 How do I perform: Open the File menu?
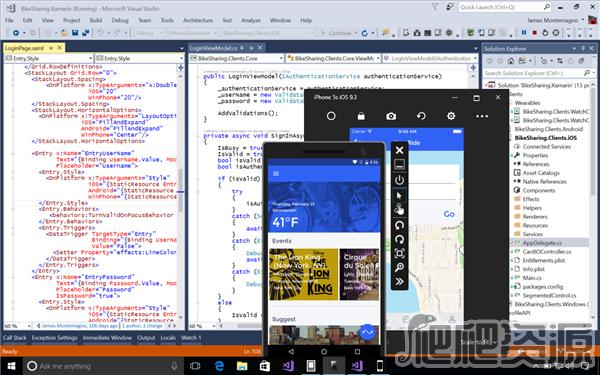pyautogui.click(x=9, y=20)
